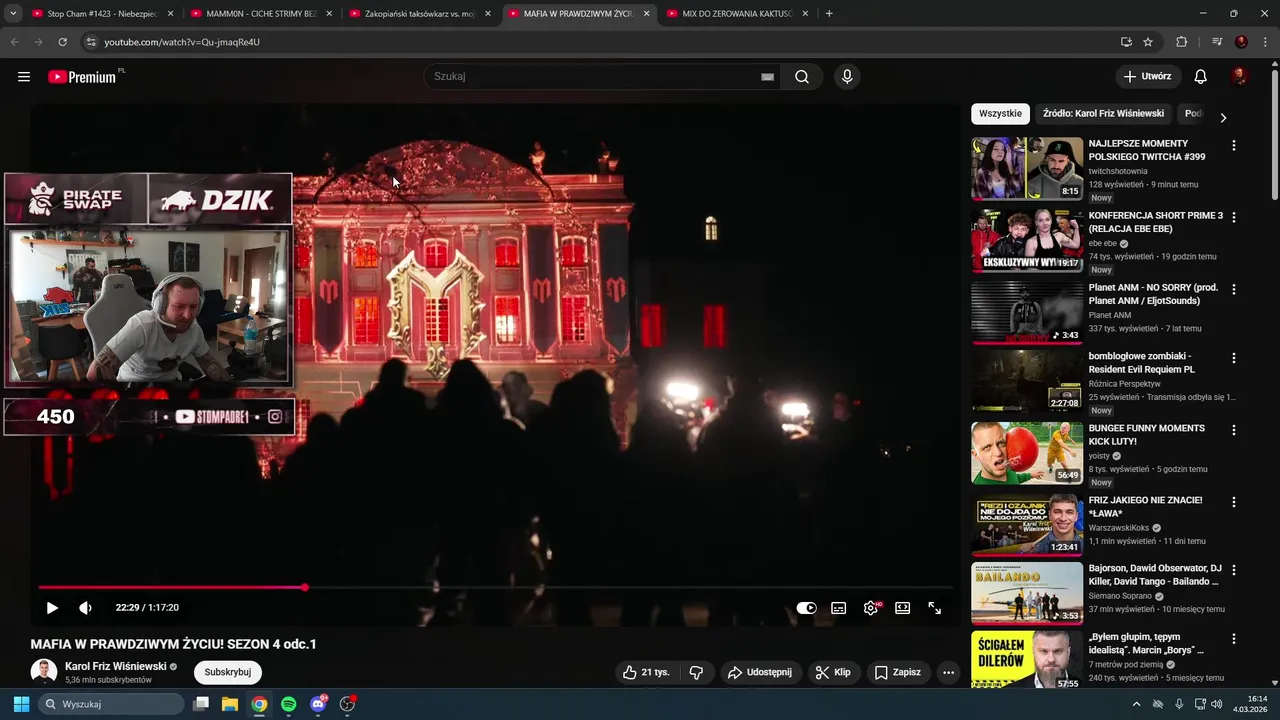Open a new browser tab with plus
Image resolution: width=1280 pixels, height=720 pixels.
[829, 14]
